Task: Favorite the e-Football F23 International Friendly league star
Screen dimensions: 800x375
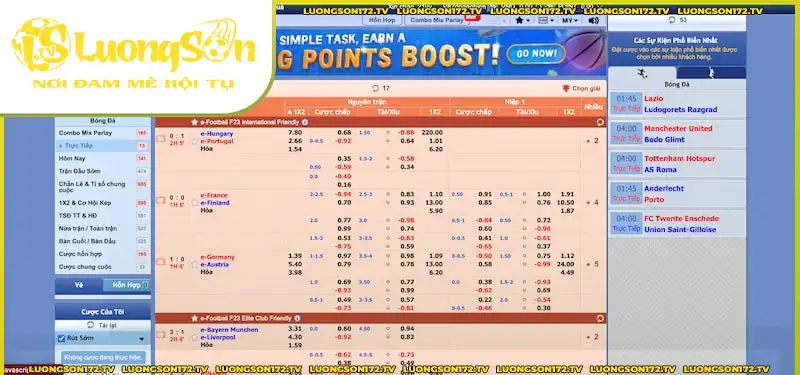Action: (x=194, y=122)
